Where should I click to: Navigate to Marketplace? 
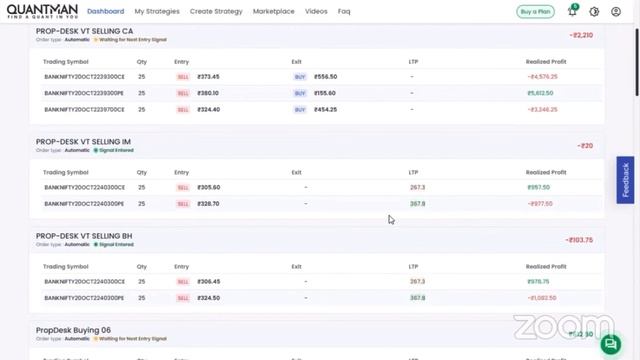click(273, 11)
